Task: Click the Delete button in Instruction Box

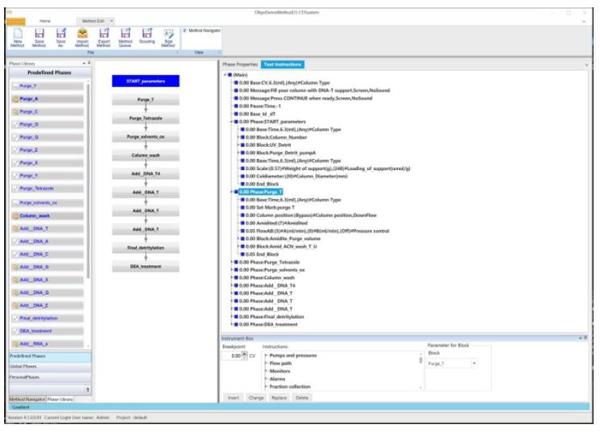Action: pos(301,397)
